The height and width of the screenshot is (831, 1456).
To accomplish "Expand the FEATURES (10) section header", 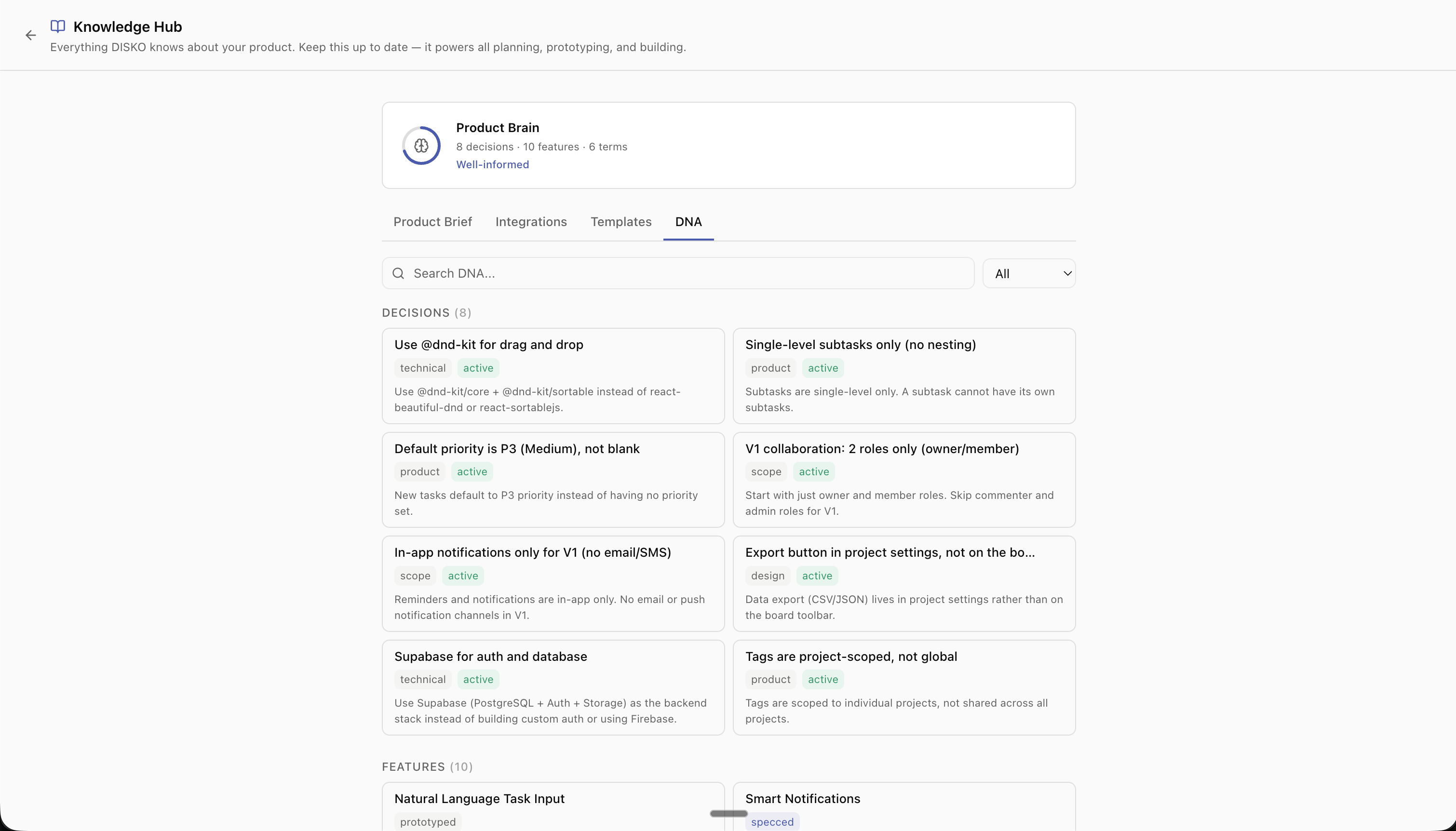I will pyautogui.click(x=426, y=766).
